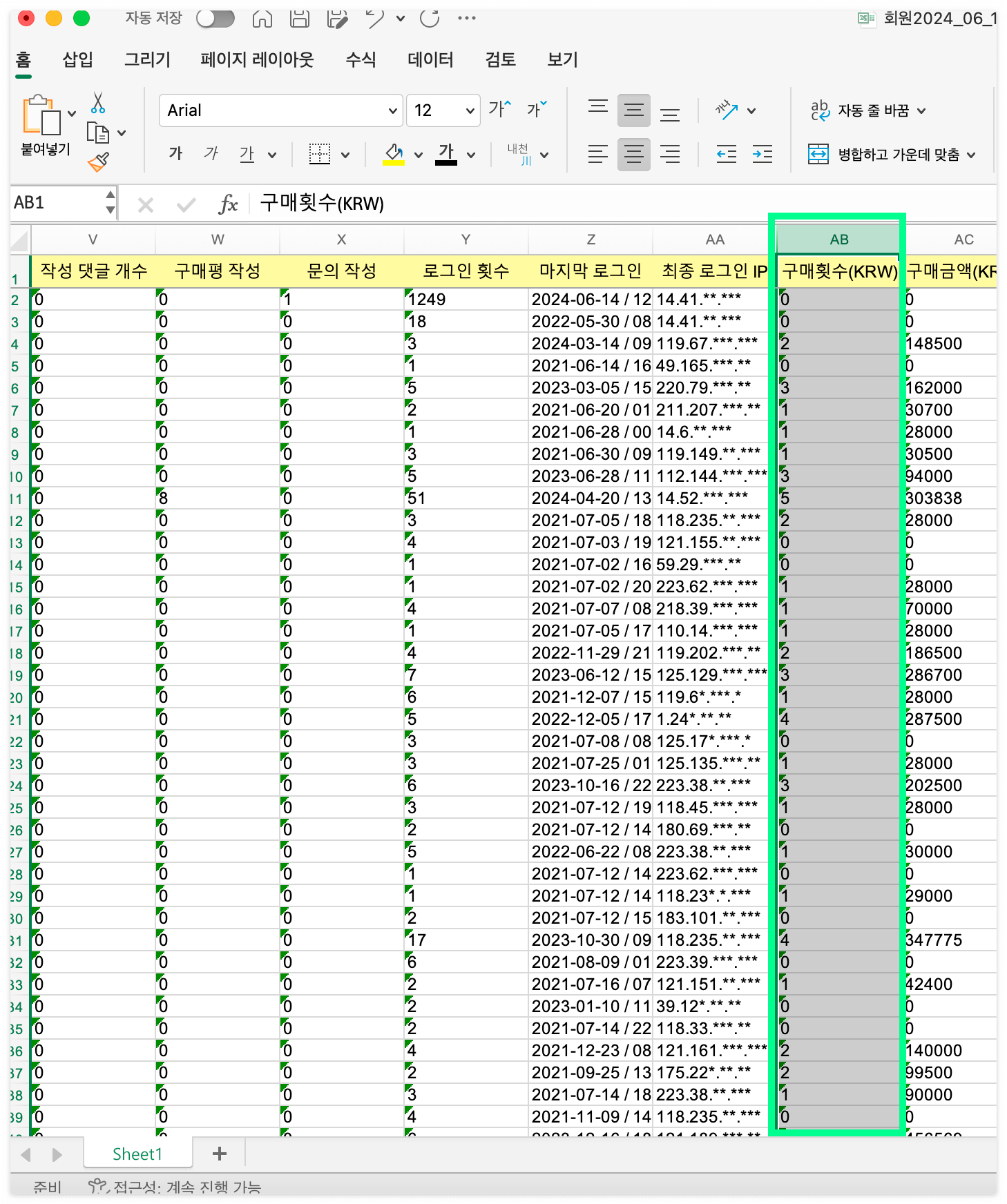Expand borders options dropdown arrow
This screenshot has height=1204, width=1007.
coord(345,155)
